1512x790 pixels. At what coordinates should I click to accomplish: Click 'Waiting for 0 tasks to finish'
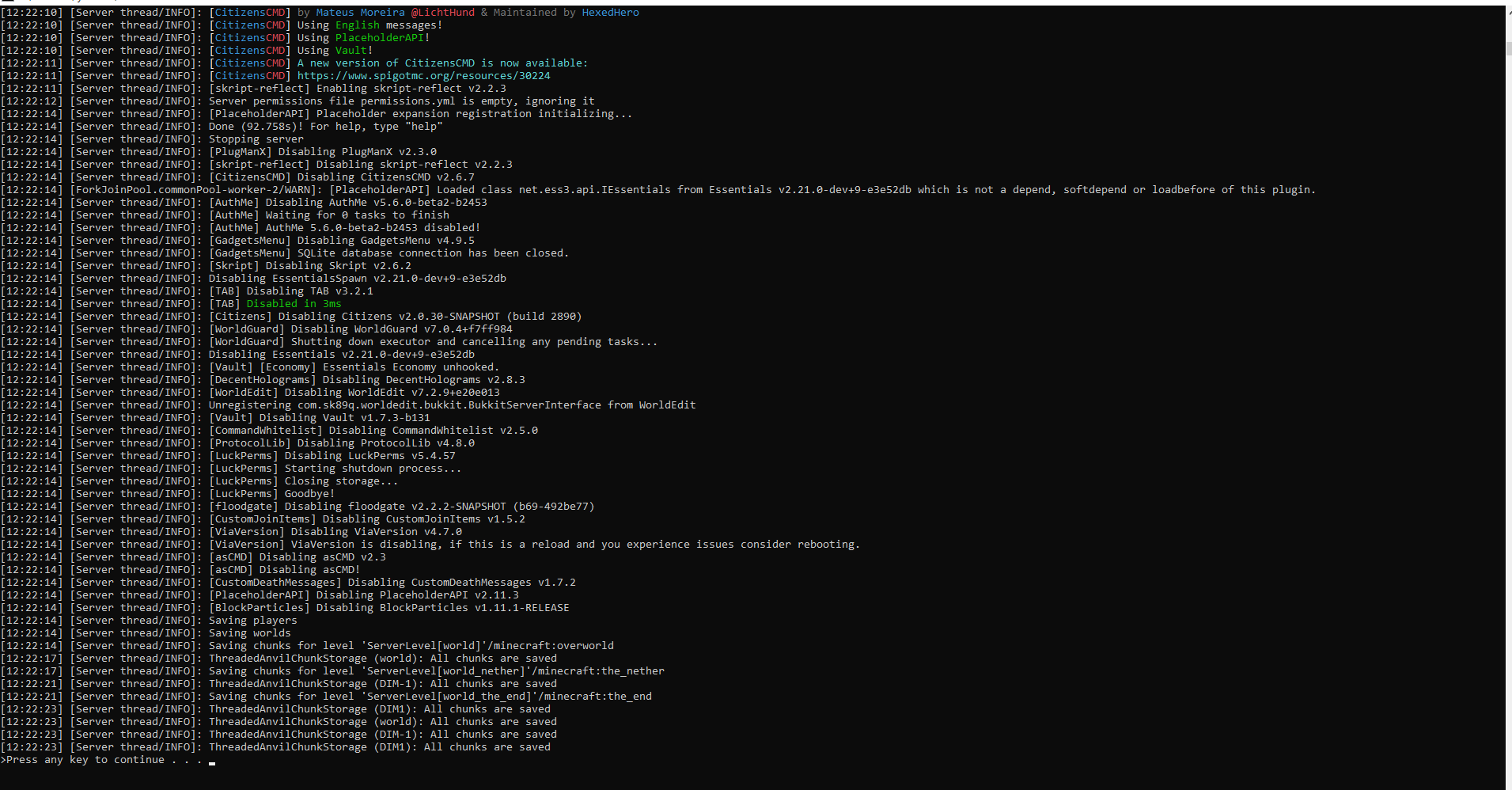357,215
